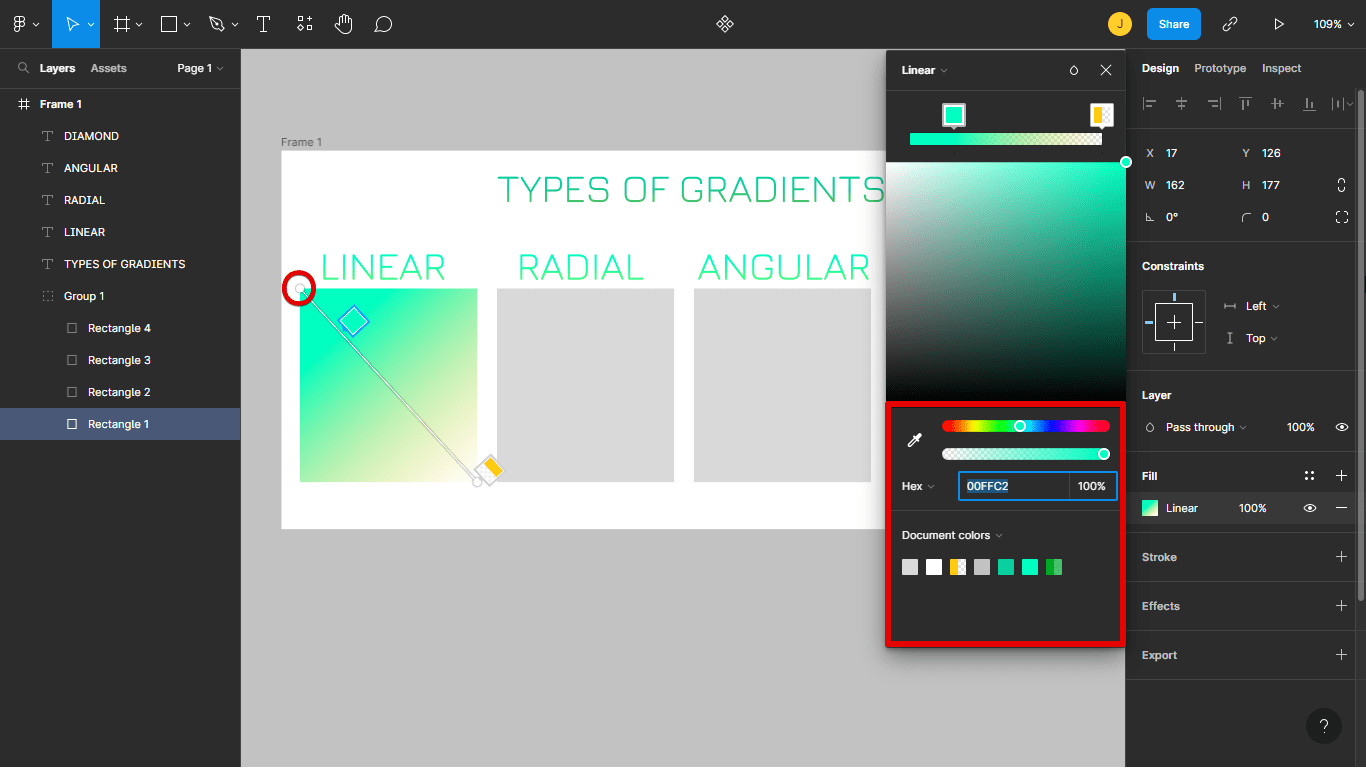The height and width of the screenshot is (768, 1366).
Task: Open the Linear gradient type dropdown
Action: pyautogui.click(x=922, y=70)
